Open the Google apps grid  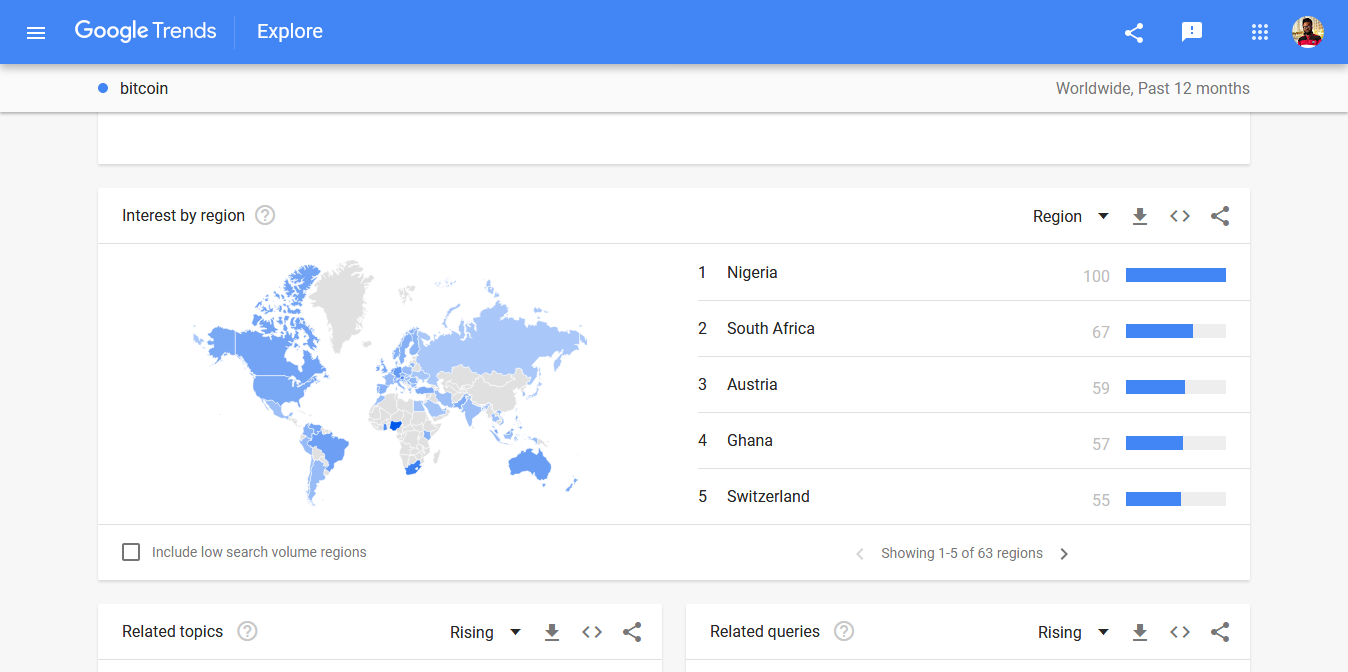point(1260,31)
